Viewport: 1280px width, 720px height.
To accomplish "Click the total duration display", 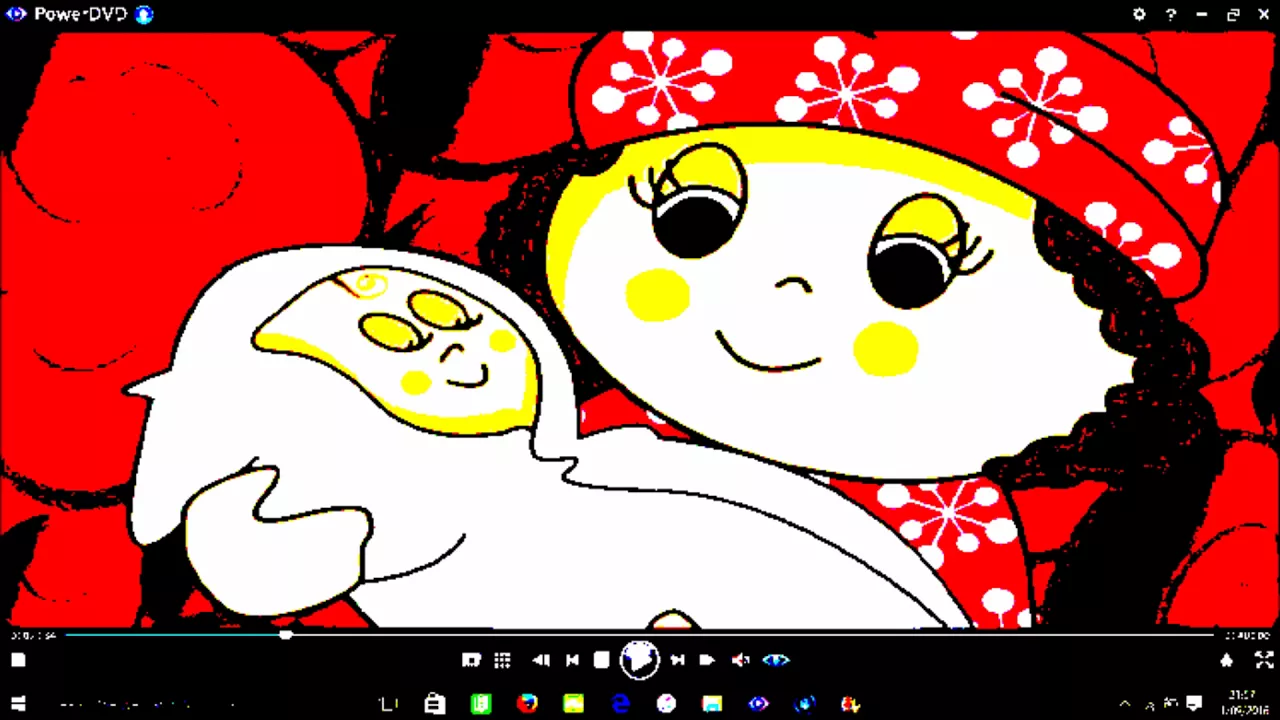I will 1247,635.
